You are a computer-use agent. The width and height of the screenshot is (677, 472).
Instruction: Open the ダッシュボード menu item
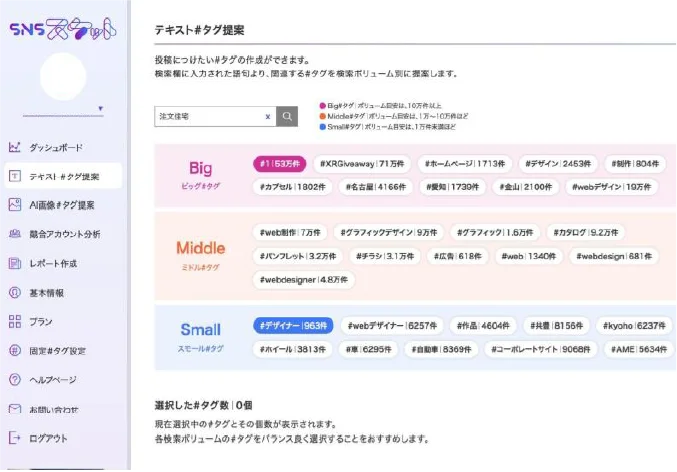[x=56, y=148]
